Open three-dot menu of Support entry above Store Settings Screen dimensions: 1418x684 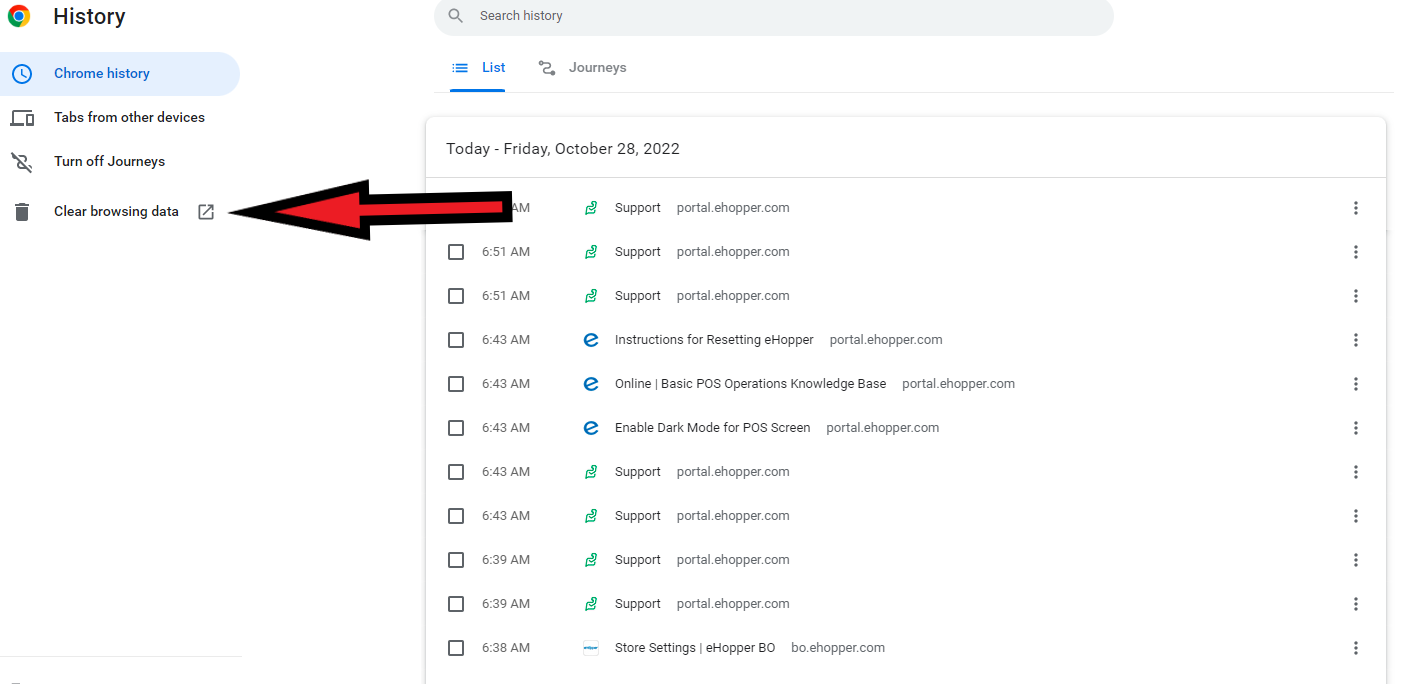[x=1356, y=604]
